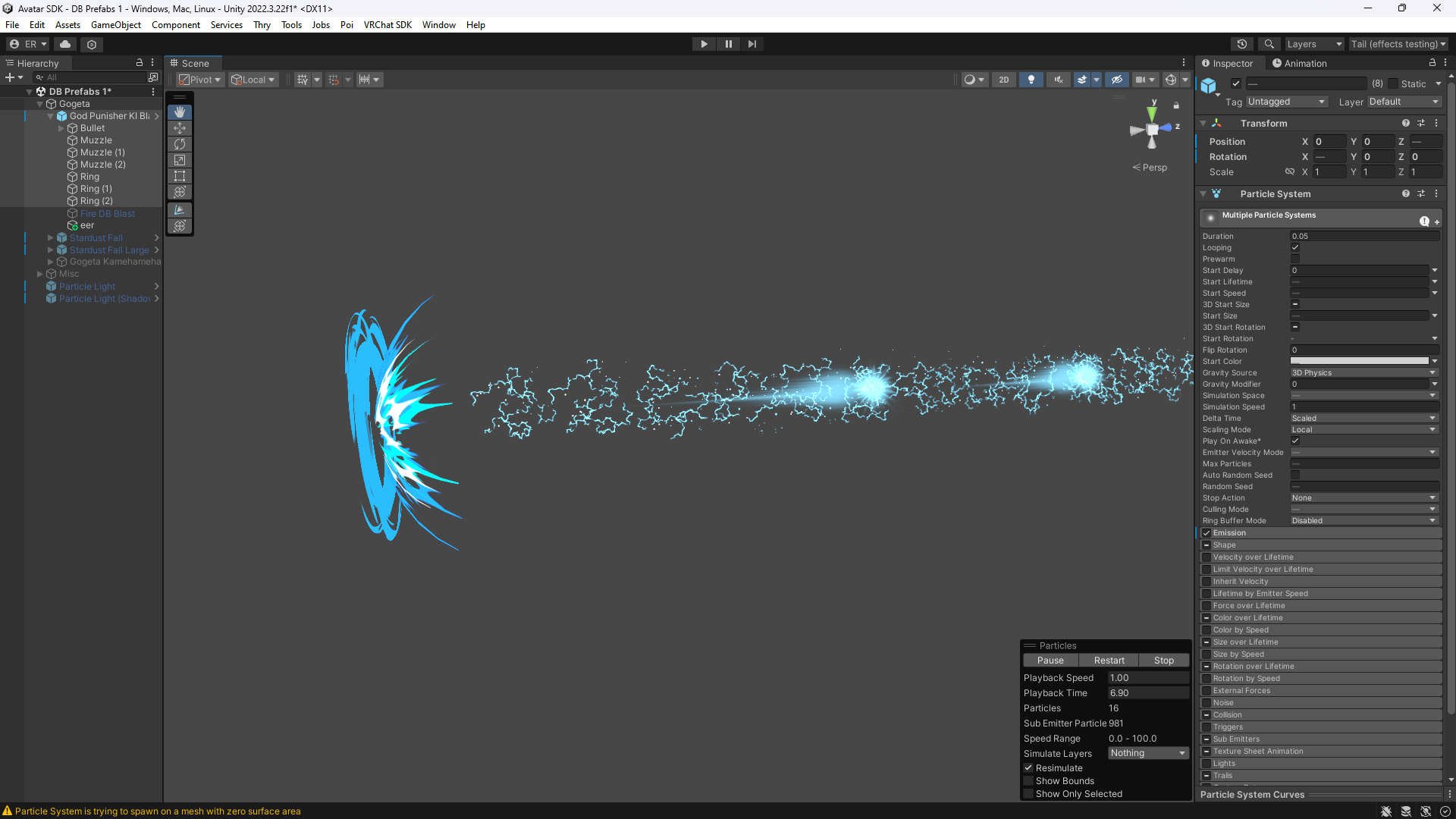The height and width of the screenshot is (819, 1456).
Task: Toggle scene lighting bulb icon
Action: [x=1031, y=80]
